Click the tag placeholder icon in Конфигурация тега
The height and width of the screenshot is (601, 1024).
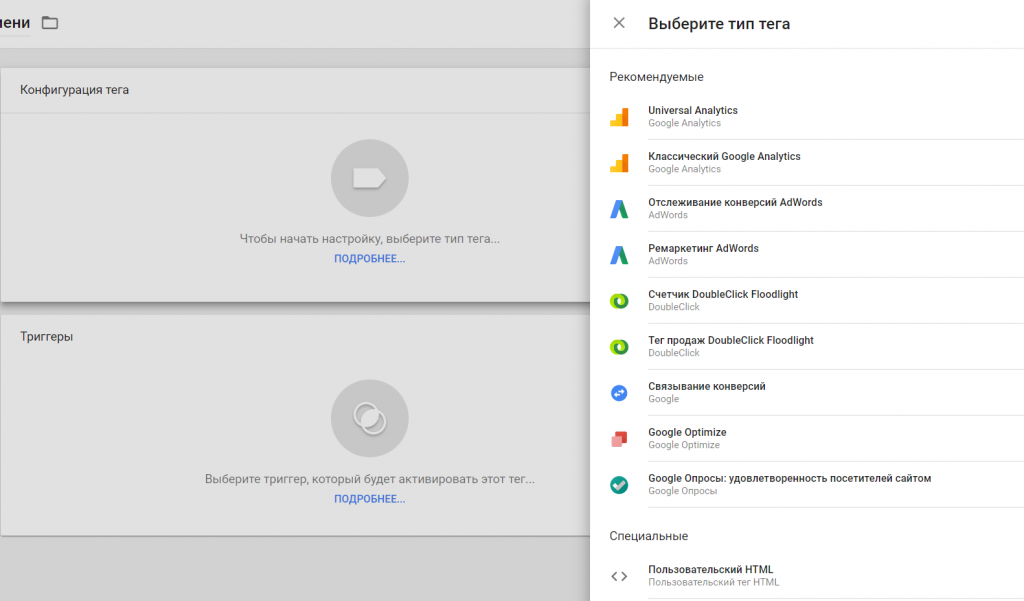(370, 178)
